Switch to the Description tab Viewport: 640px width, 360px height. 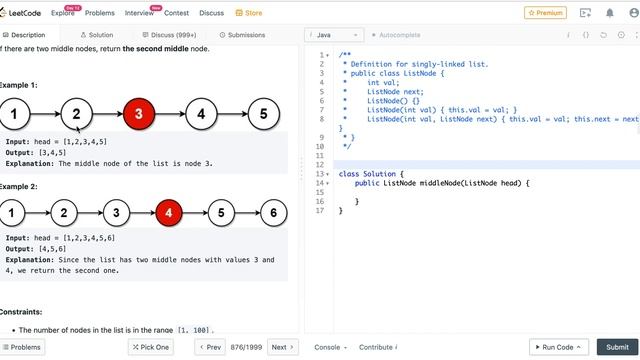(x=24, y=35)
